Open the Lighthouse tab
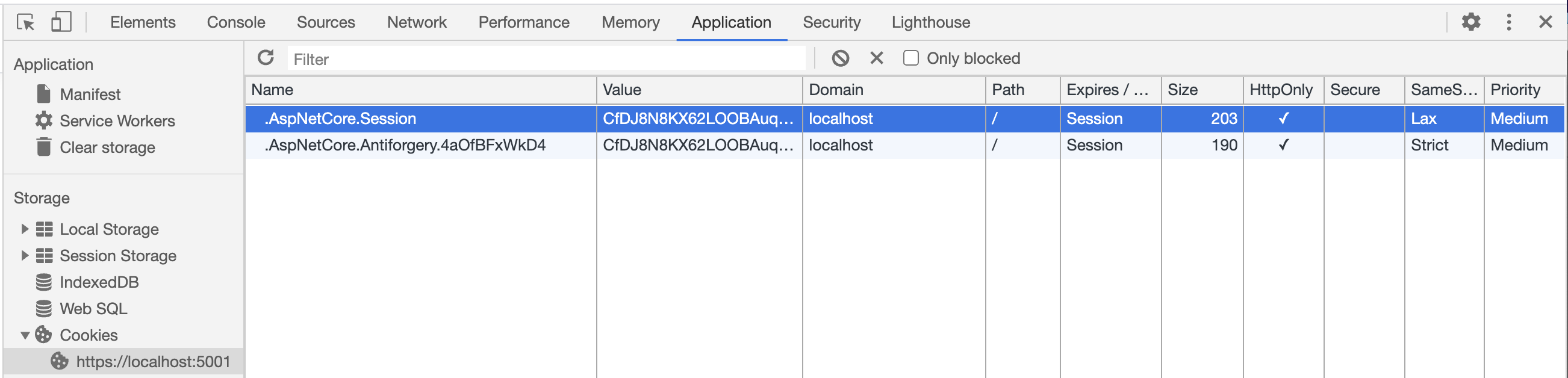 click(931, 22)
